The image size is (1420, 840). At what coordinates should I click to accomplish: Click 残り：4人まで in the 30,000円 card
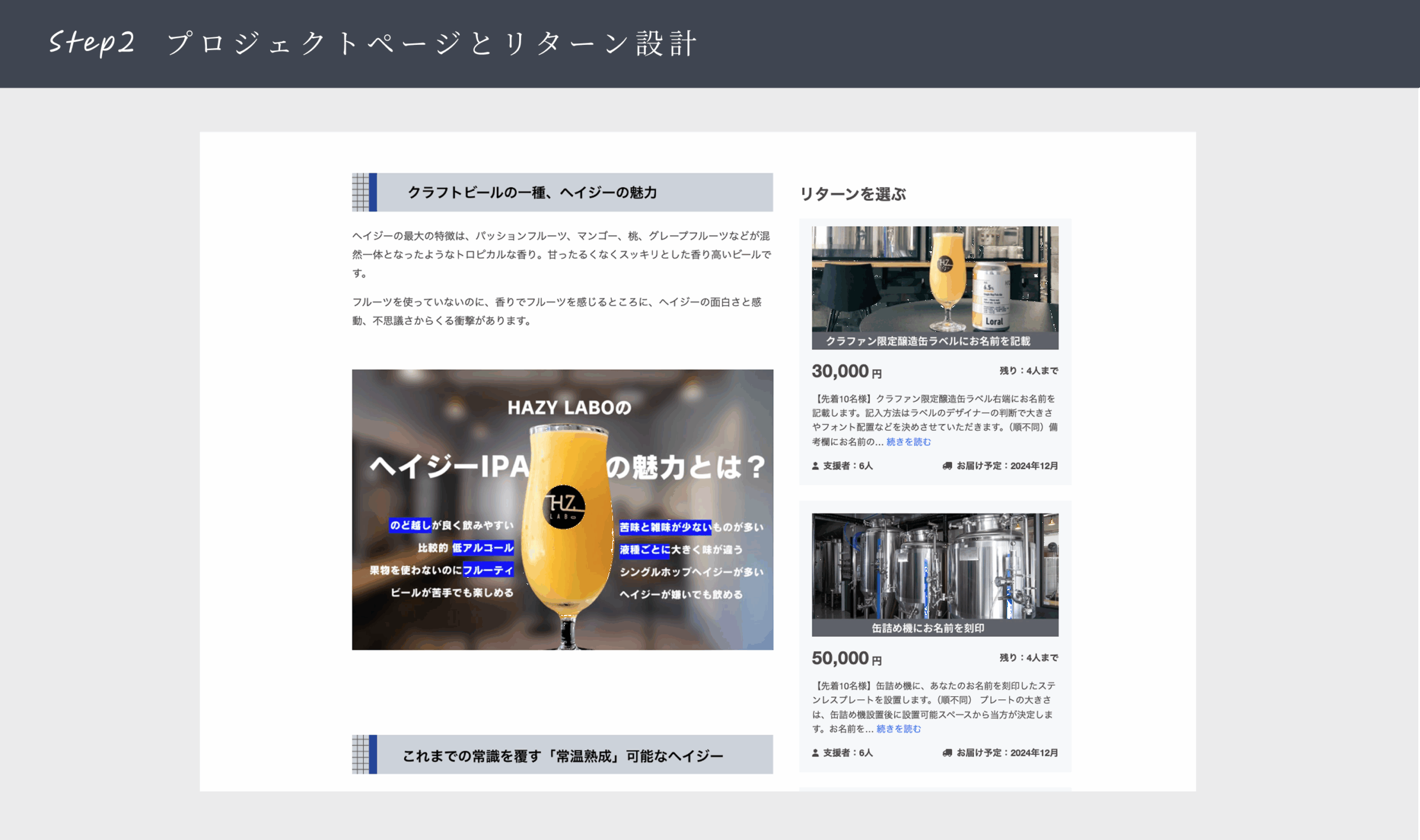[x=1029, y=371]
